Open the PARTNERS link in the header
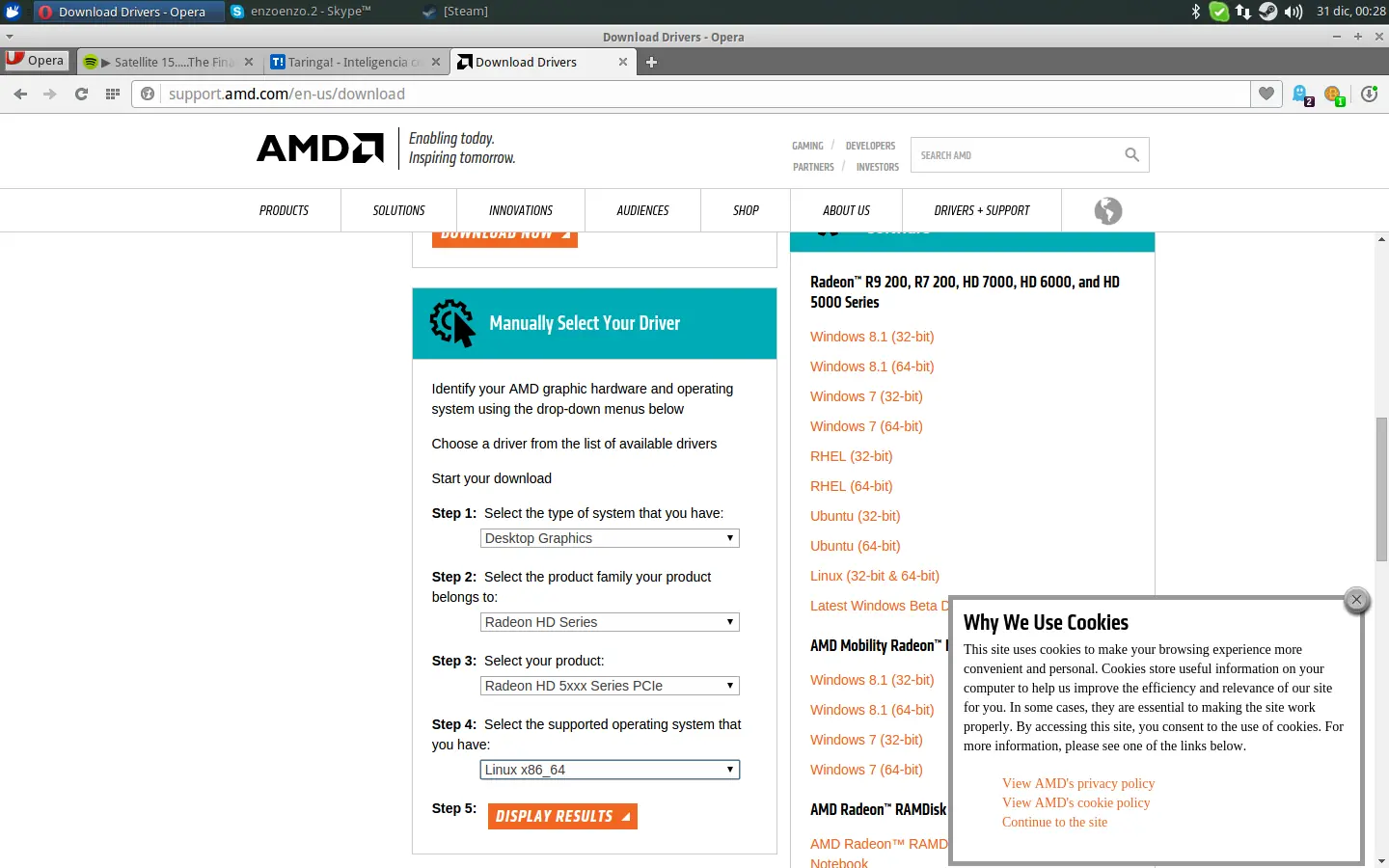Image resolution: width=1389 pixels, height=868 pixels. coord(813,167)
